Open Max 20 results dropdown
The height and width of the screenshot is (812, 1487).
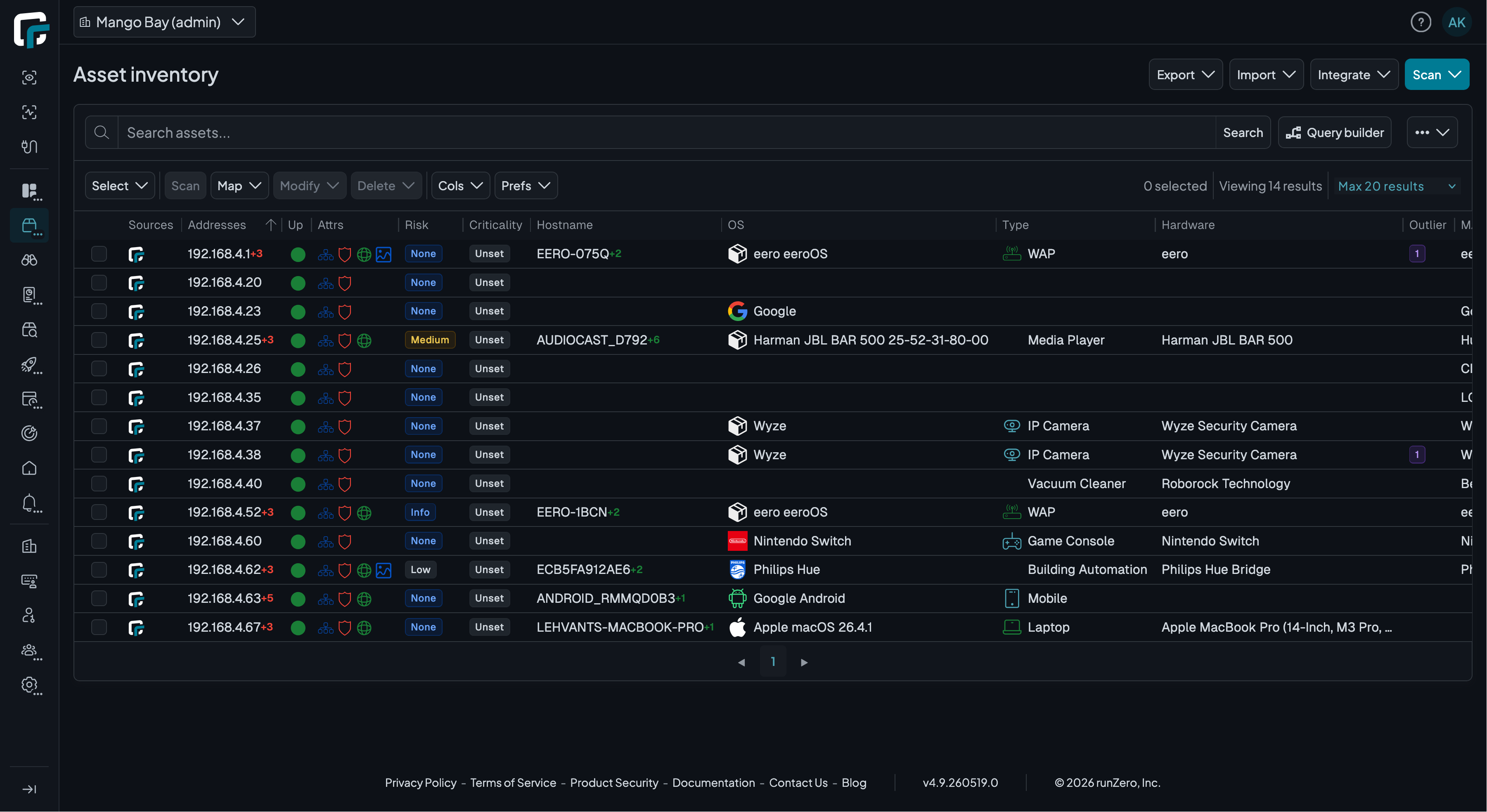point(1397,186)
